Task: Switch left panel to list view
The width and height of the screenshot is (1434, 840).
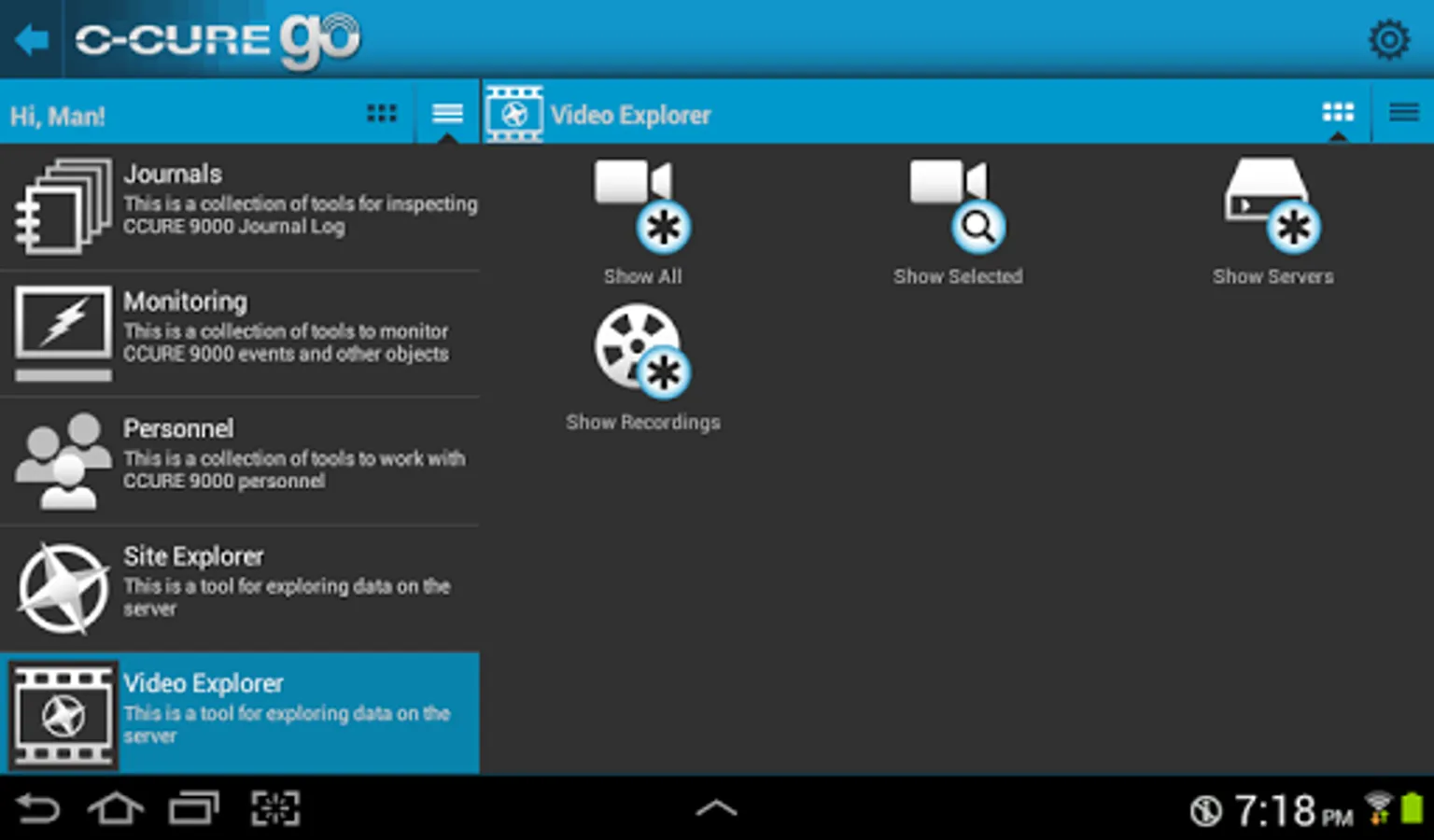Action: coord(447,113)
